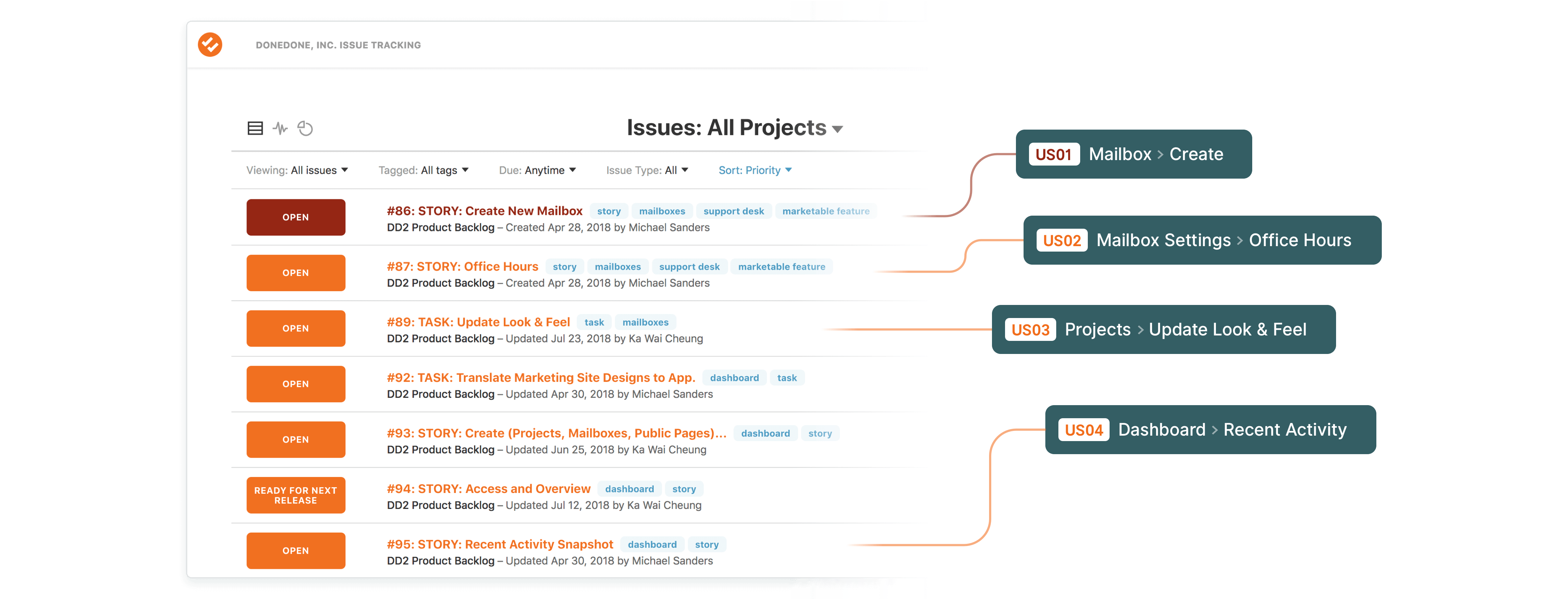This screenshot has width=1568, height=599.
Task: Open the Issue Type: All dropdown
Action: 647,170
